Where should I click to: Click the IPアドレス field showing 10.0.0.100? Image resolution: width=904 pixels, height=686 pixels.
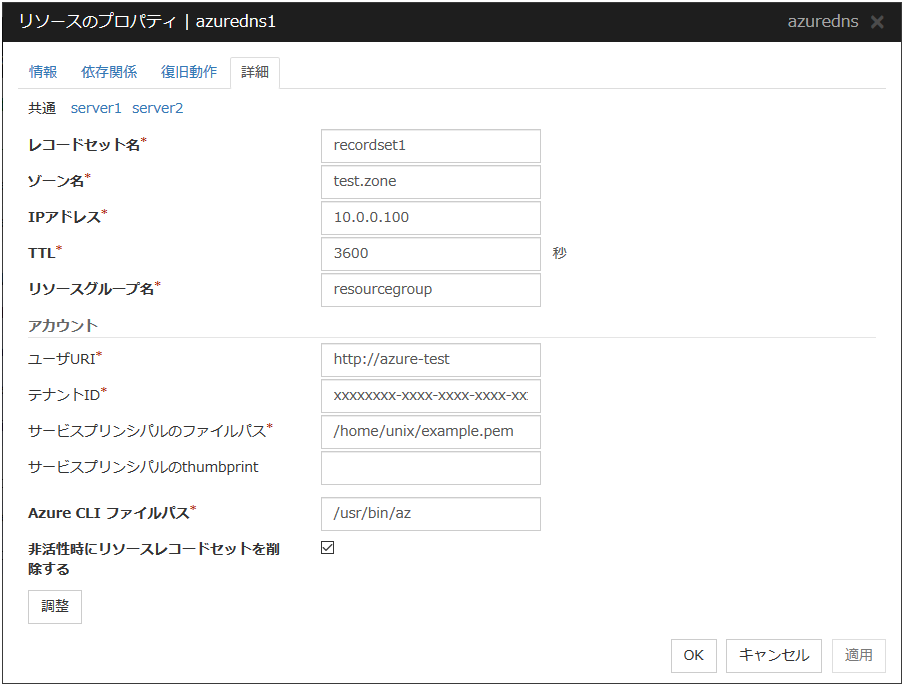430,217
